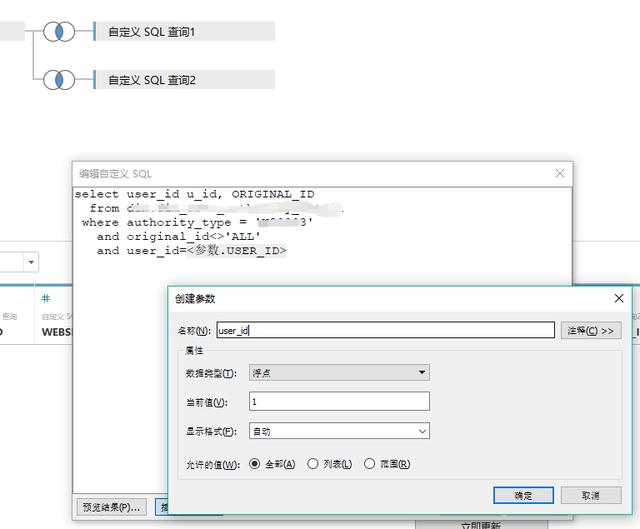Click the 名称 parameter name field
This screenshot has height=529, width=640.
(x=385, y=330)
